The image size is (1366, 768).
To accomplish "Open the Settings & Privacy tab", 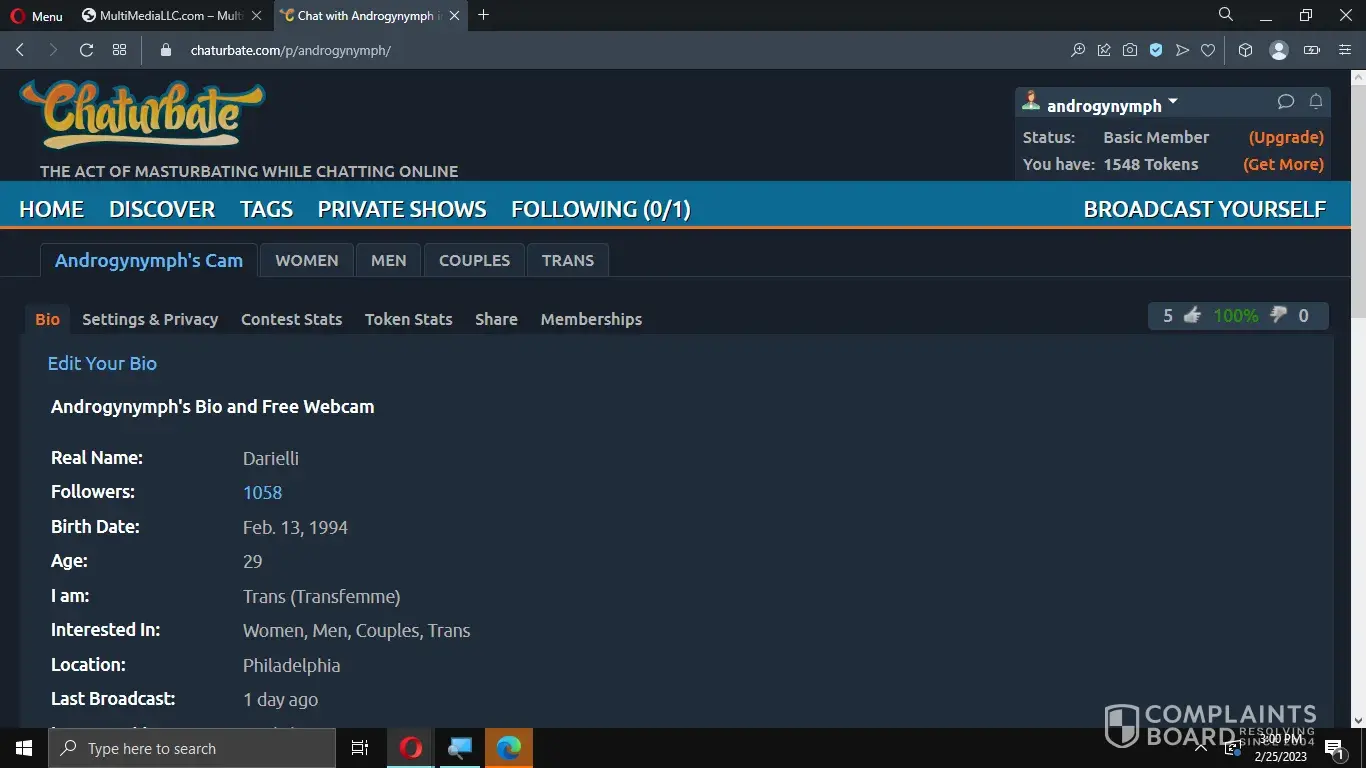I will pyautogui.click(x=150, y=319).
